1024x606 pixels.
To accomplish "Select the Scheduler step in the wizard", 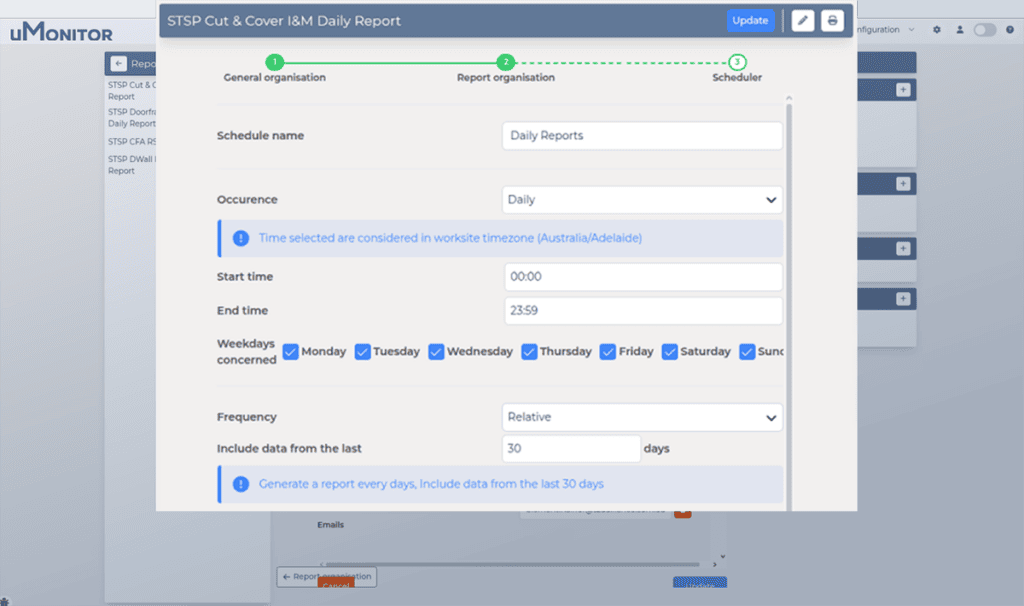I will pyautogui.click(x=737, y=61).
